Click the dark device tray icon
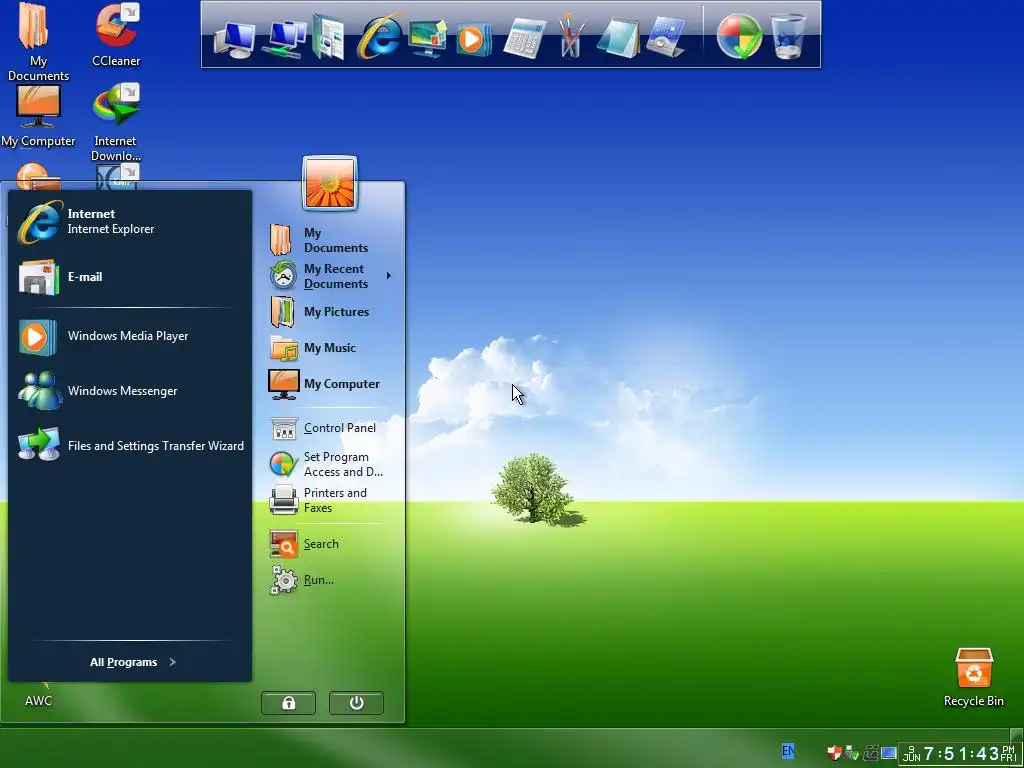 [x=871, y=753]
